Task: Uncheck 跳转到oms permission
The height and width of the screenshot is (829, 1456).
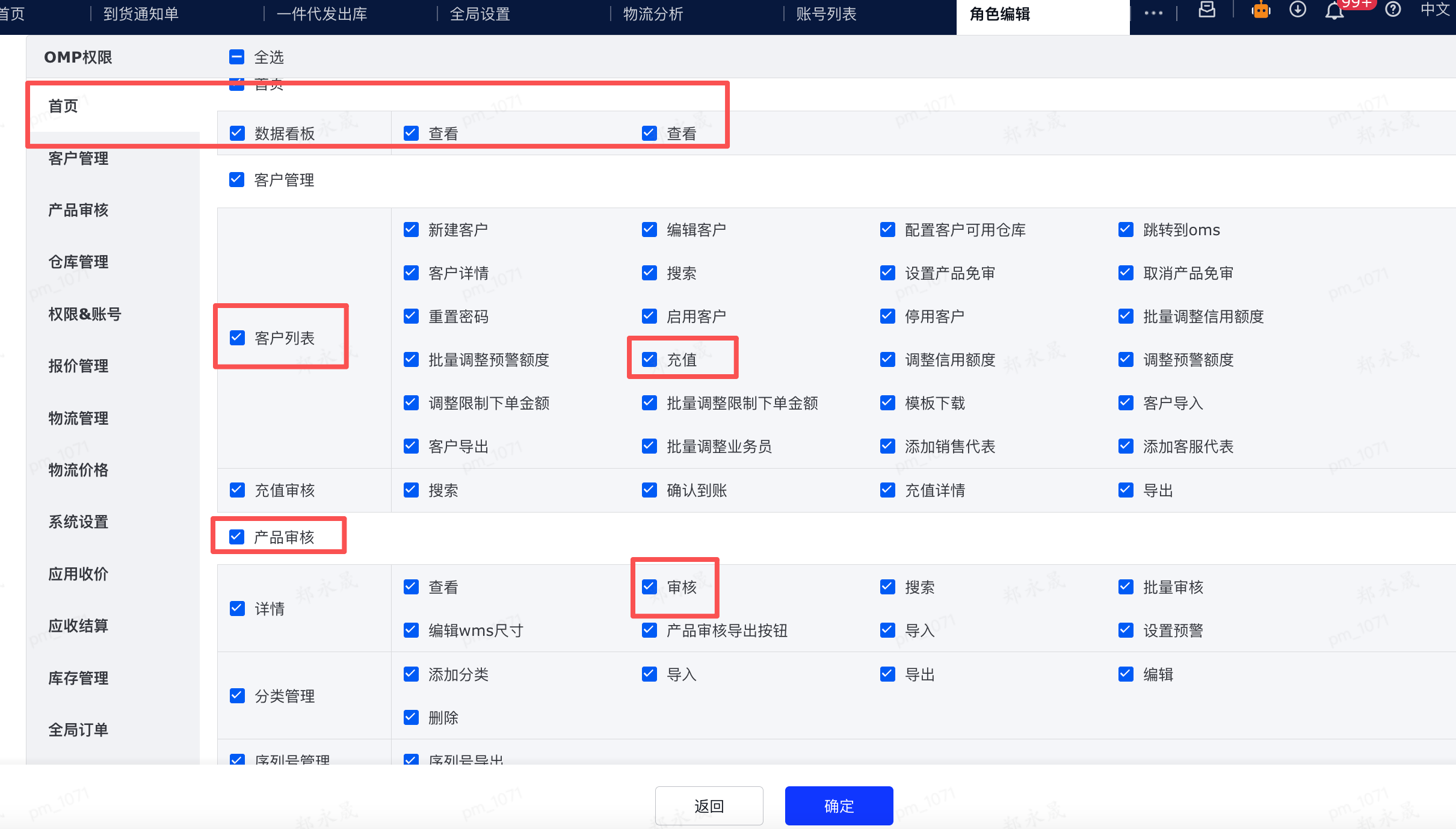Action: 1126,230
